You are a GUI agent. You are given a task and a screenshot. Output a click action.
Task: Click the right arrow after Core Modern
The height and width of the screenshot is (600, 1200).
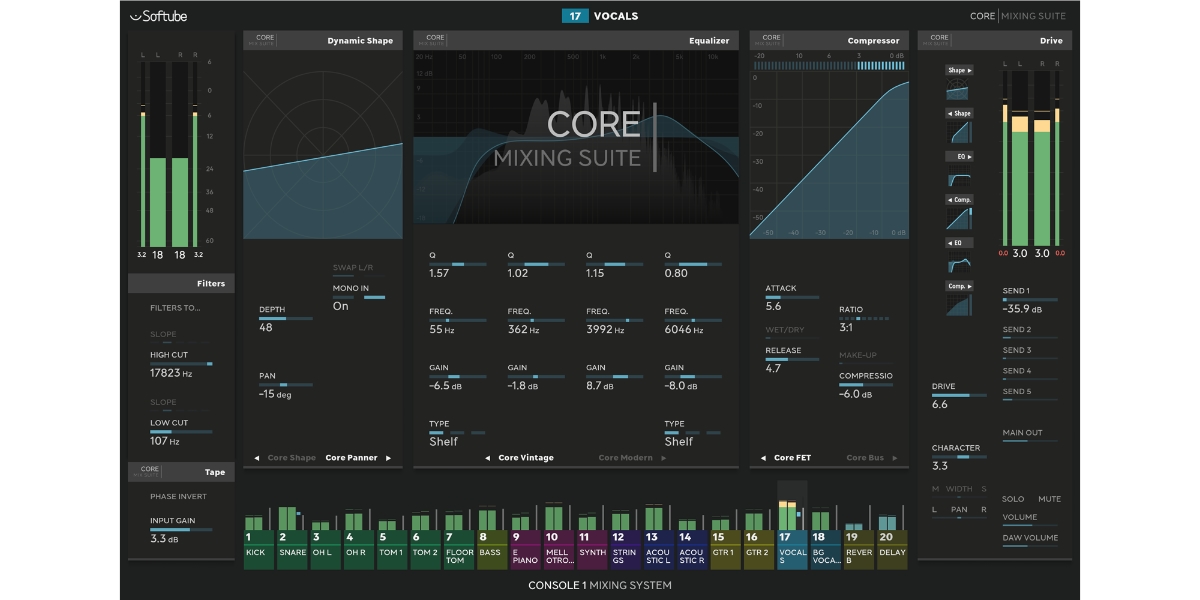click(x=663, y=458)
